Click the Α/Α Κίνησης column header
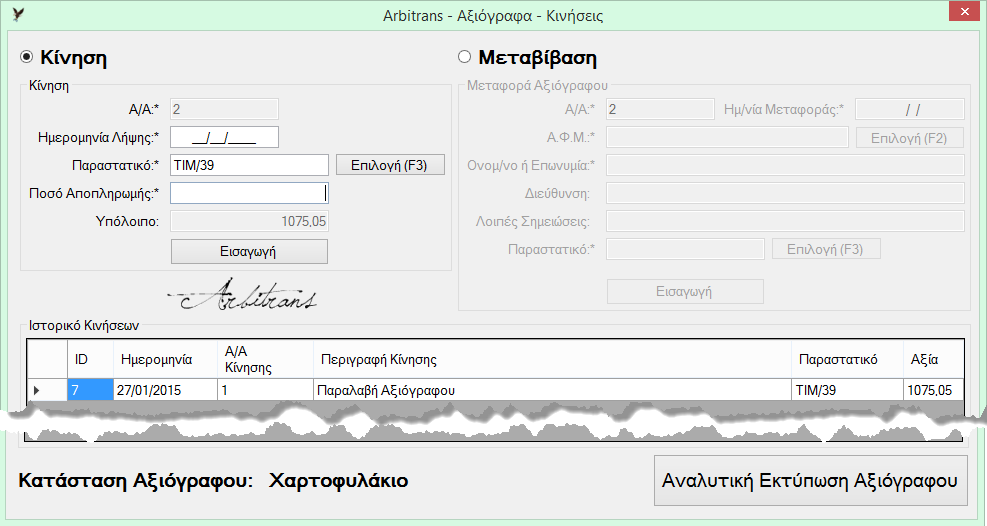987x526 pixels. 266,359
